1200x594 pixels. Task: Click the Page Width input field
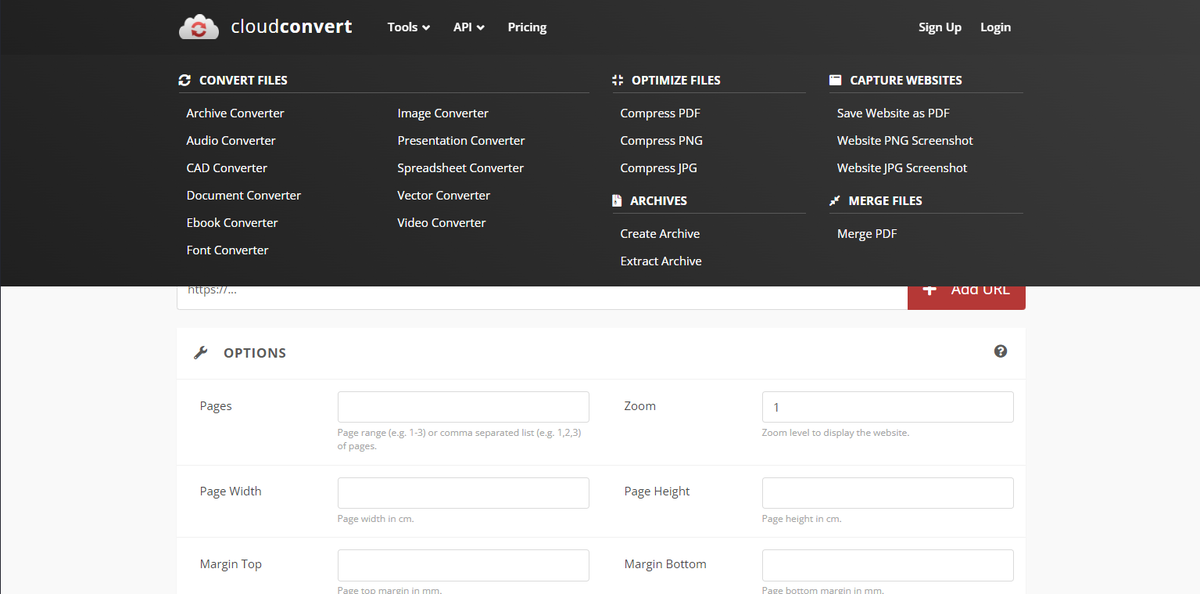(463, 493)
